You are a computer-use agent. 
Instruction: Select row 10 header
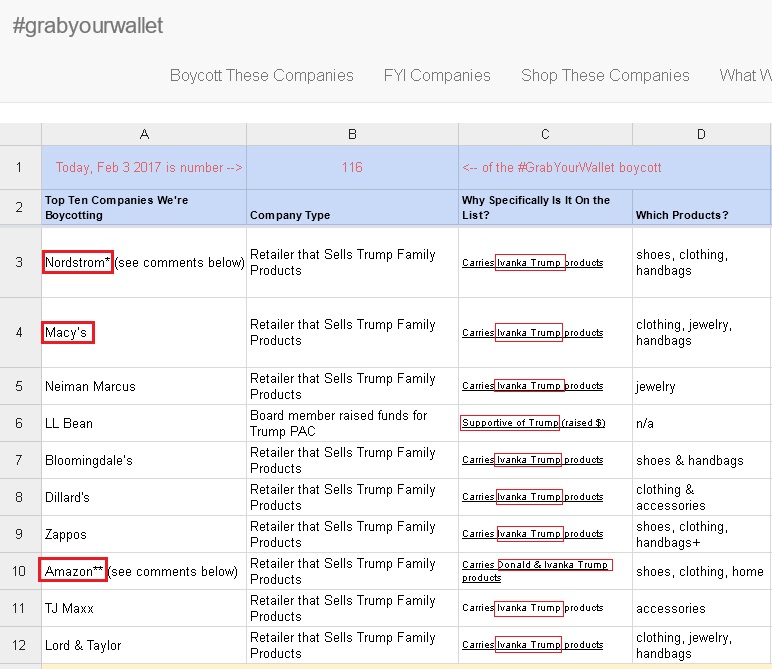coord(19,571)
